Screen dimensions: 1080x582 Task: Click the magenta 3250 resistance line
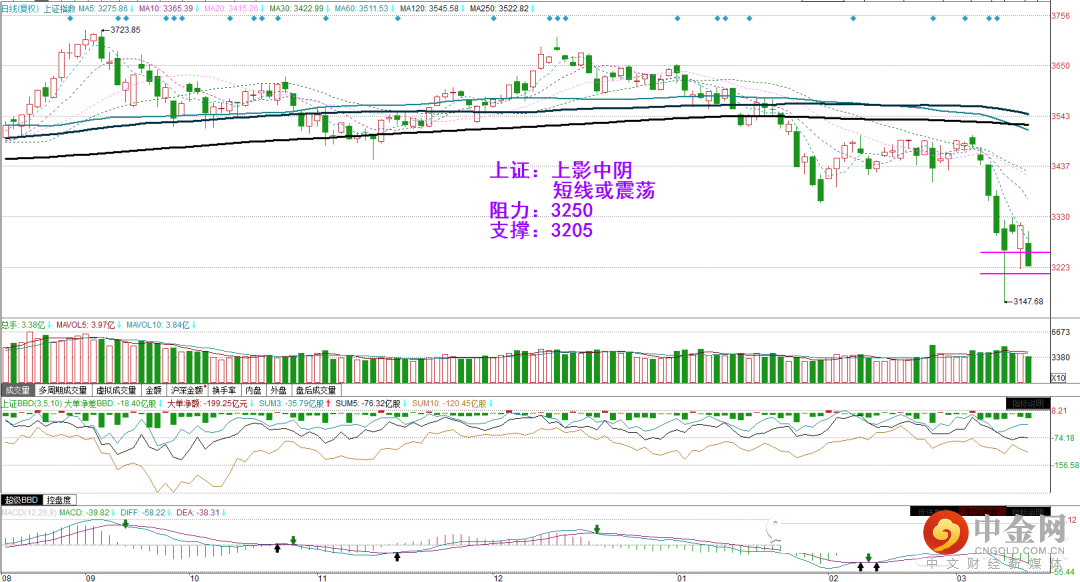coord(1015,253)
